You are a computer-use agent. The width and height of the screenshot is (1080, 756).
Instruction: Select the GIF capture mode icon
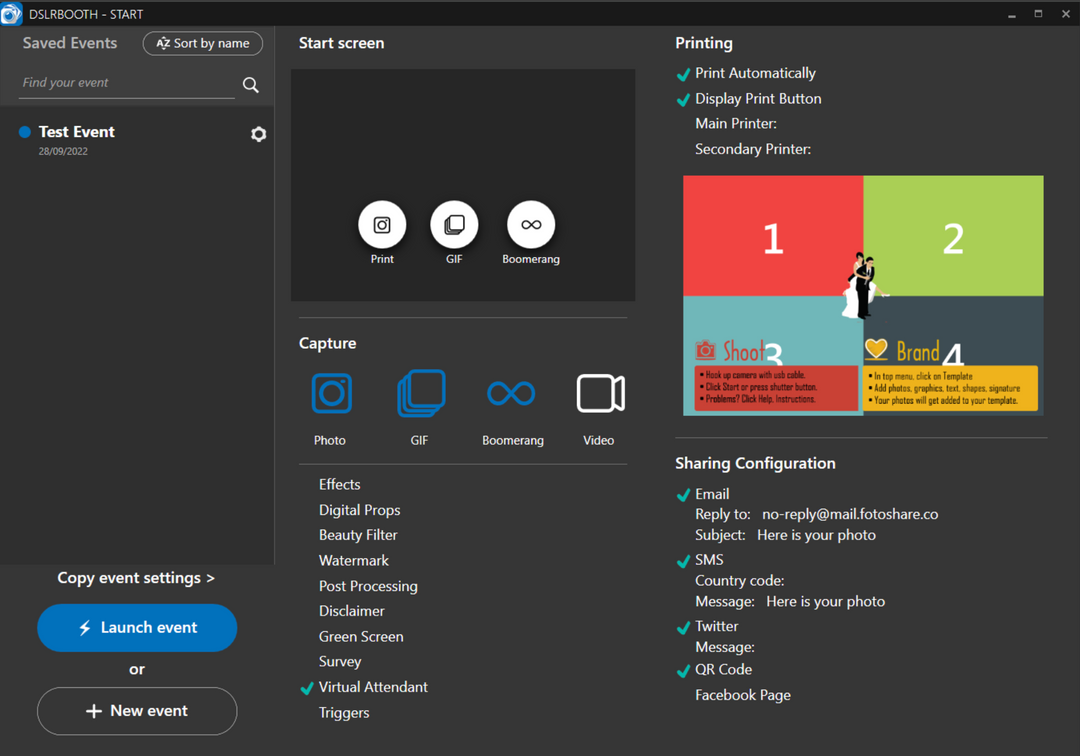tap(421, 394)
